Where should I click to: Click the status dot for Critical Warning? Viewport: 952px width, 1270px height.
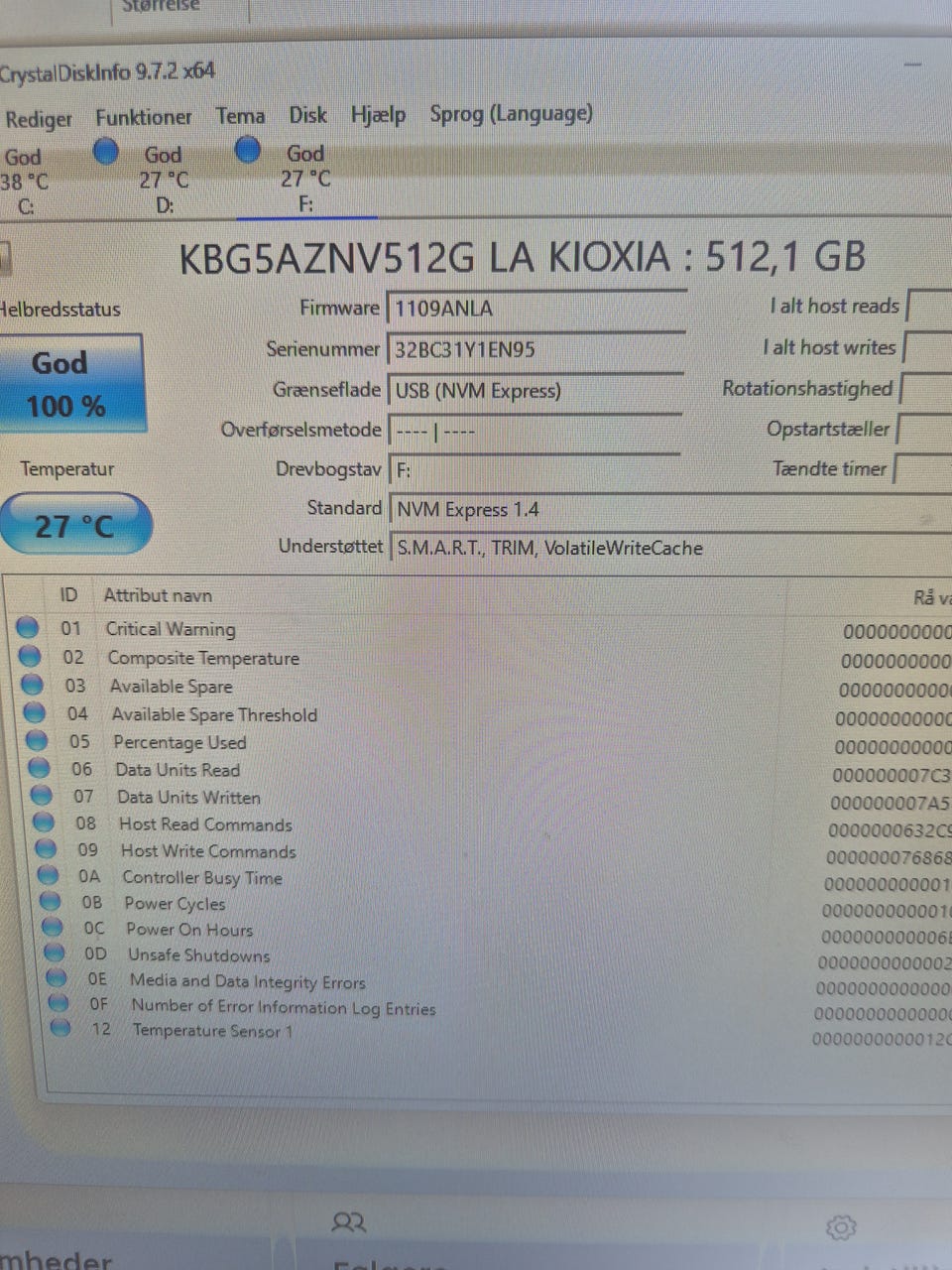[27, 627]
